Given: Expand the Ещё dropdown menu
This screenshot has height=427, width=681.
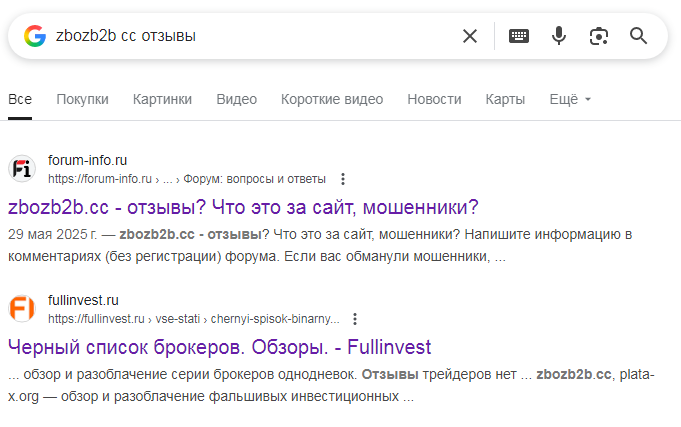Looking at the screenshot, I should [x=570, y=99].
